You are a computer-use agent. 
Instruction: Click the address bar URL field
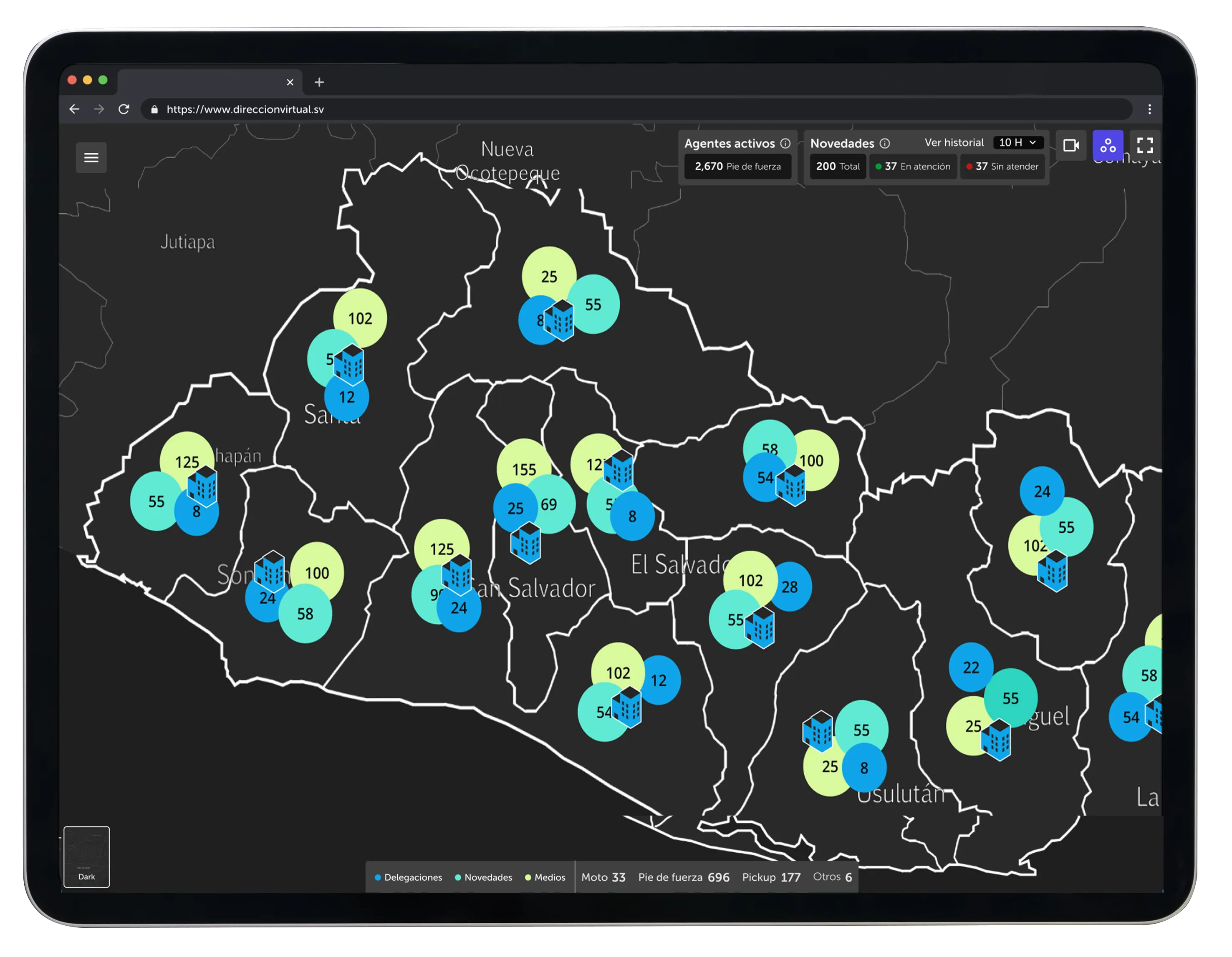tap(637, 109)
